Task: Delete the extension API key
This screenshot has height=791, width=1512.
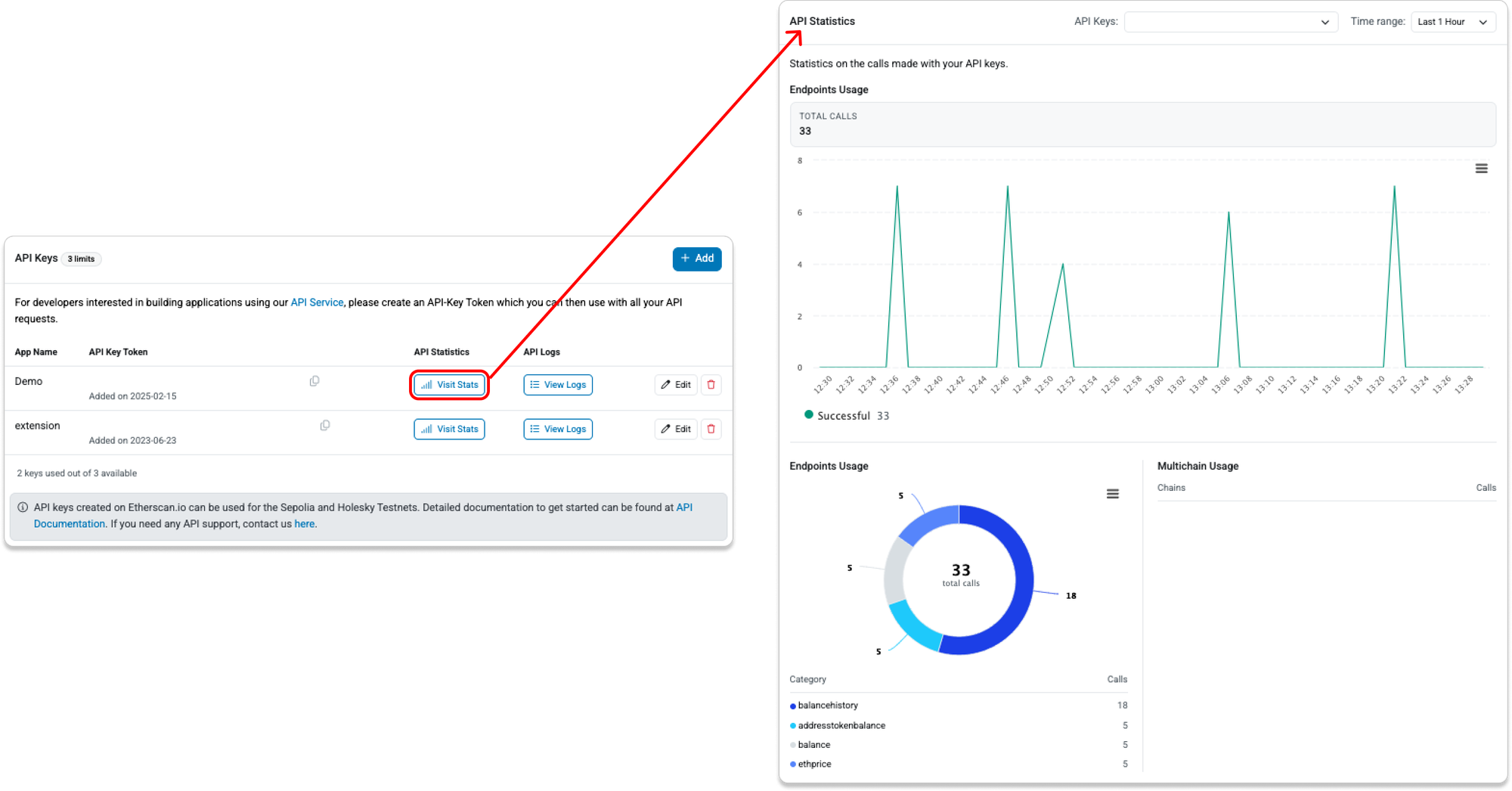Action: pos(711,430)
